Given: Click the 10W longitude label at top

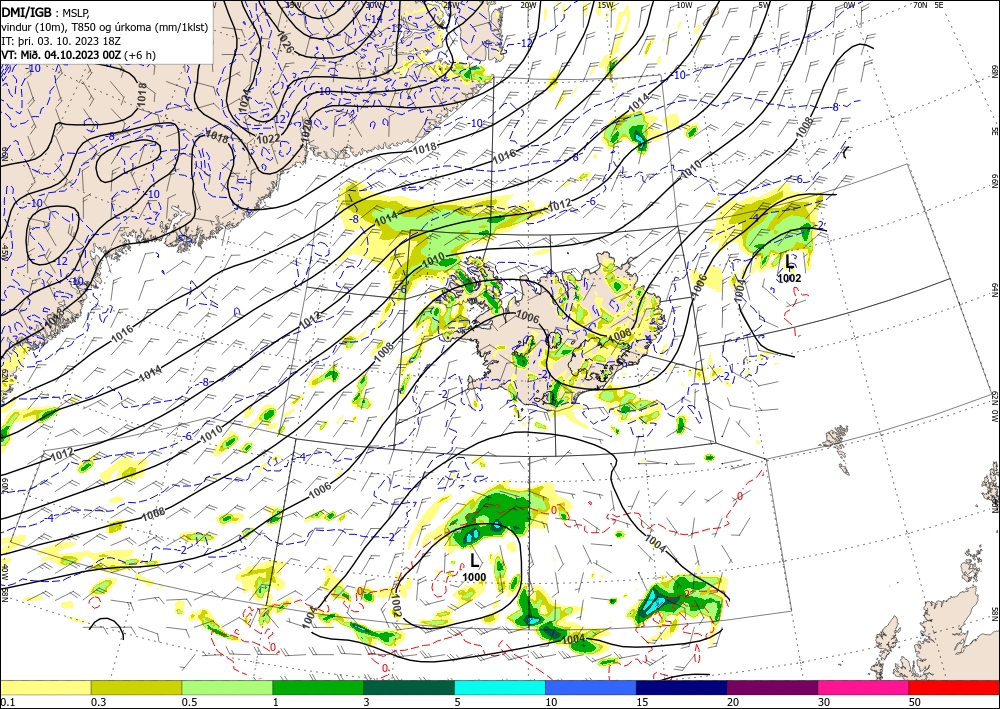Looking at the screenshot, I should pyautogui.click(x=684, y=5).
